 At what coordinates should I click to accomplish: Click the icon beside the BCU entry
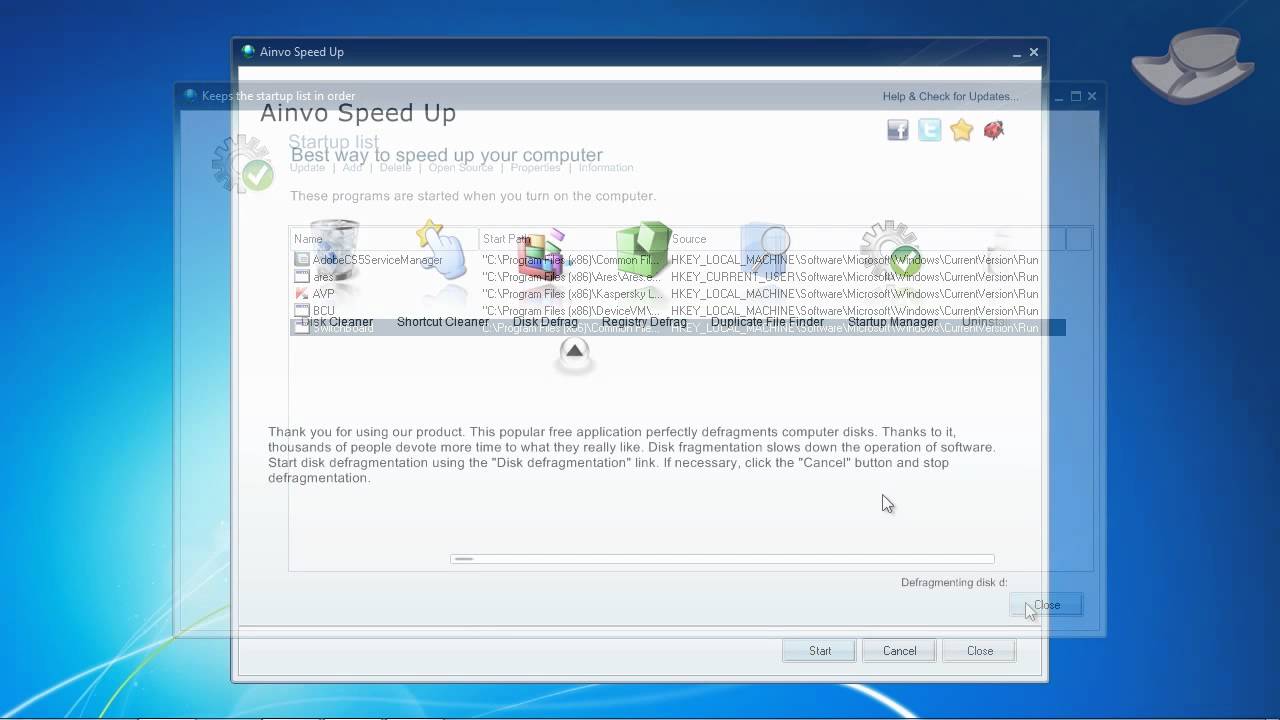point(302,311)
